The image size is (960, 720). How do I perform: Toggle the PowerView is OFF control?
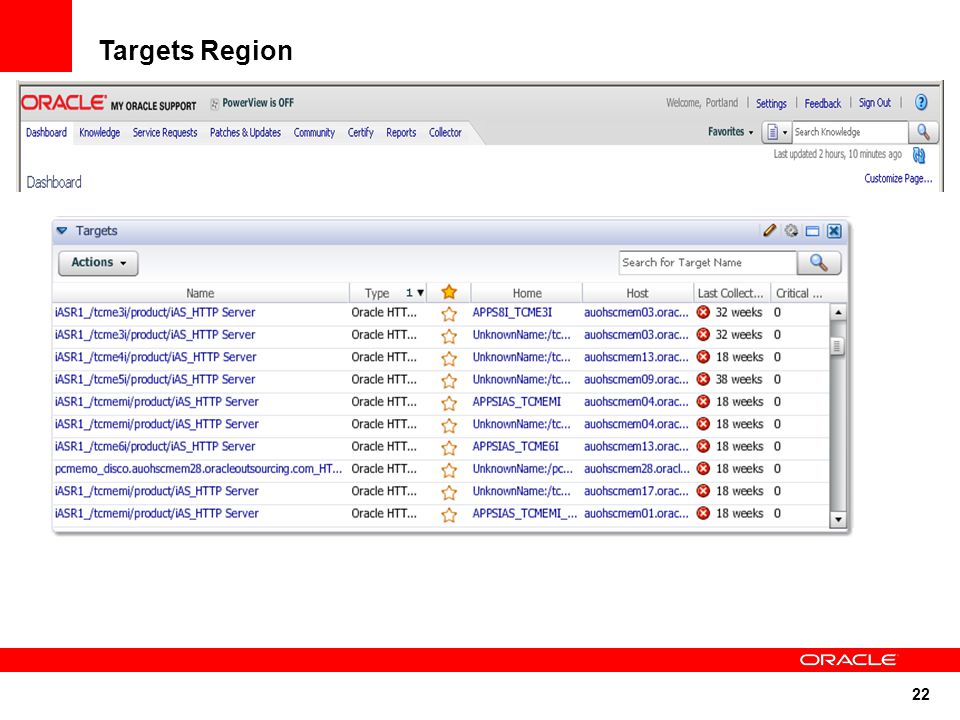[252, 103]
